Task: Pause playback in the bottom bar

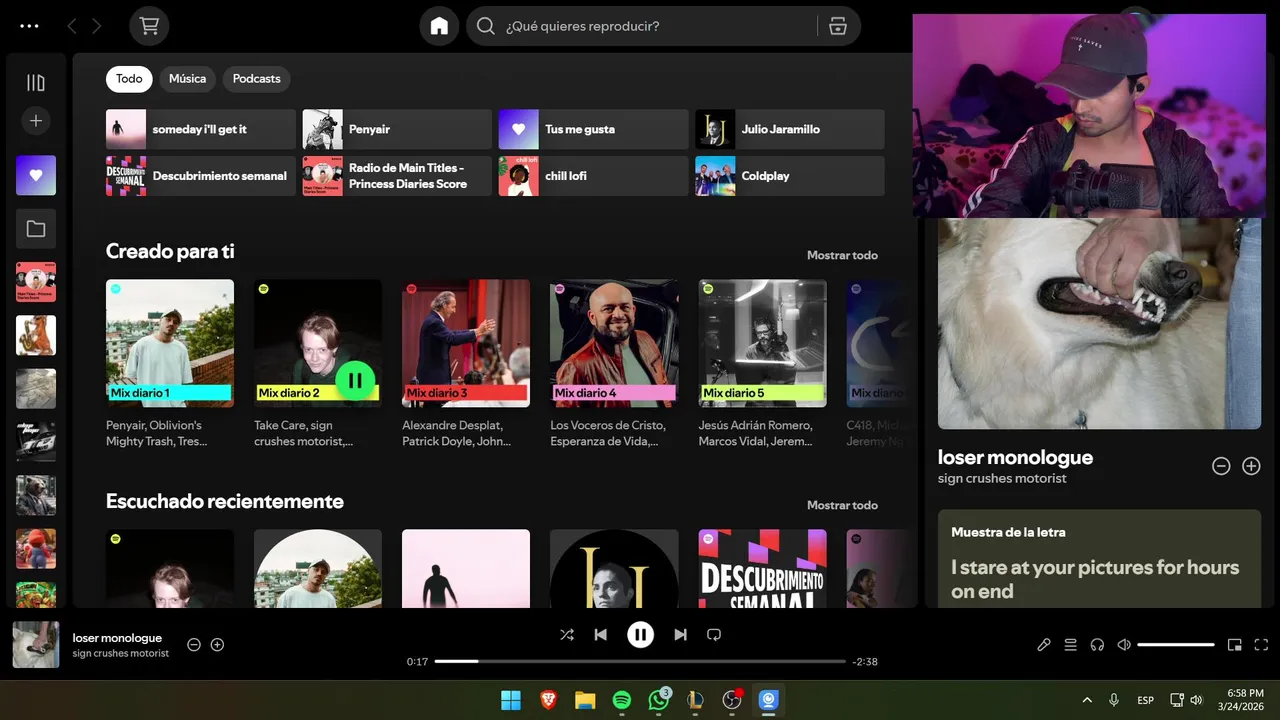Action: coord(640,634)
